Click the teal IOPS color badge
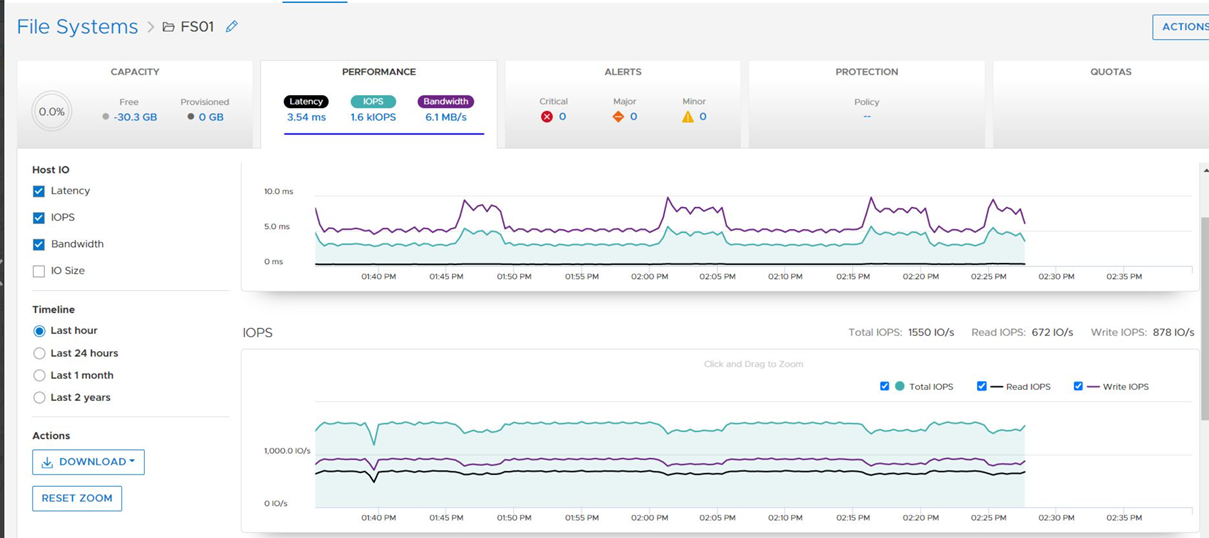Screen dimensions: 1209x538 tap(373, 101)
